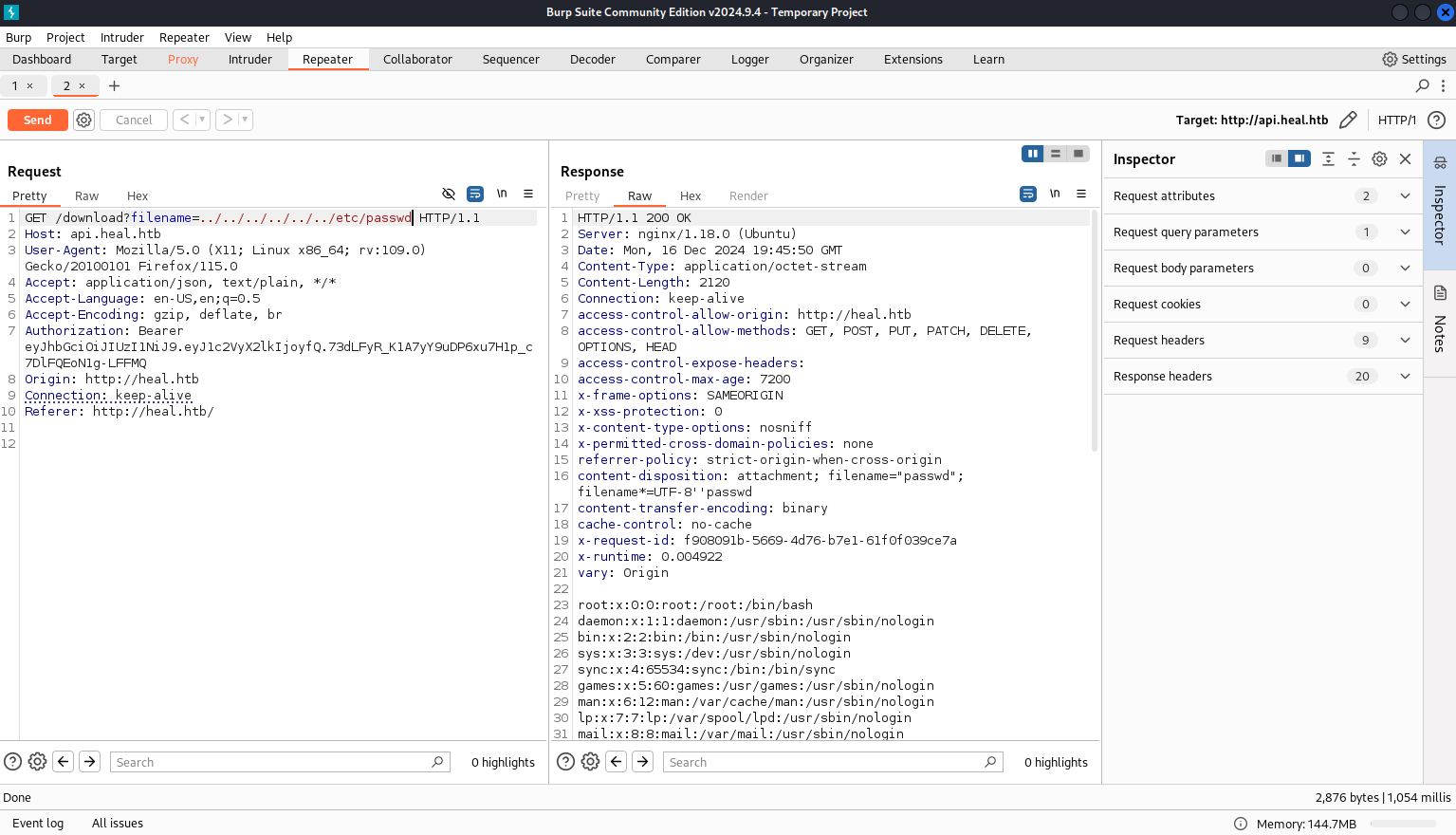Set Inspector to docked left layout
This screenshot has height=835, width=1456.
[x=1277, y=158]
